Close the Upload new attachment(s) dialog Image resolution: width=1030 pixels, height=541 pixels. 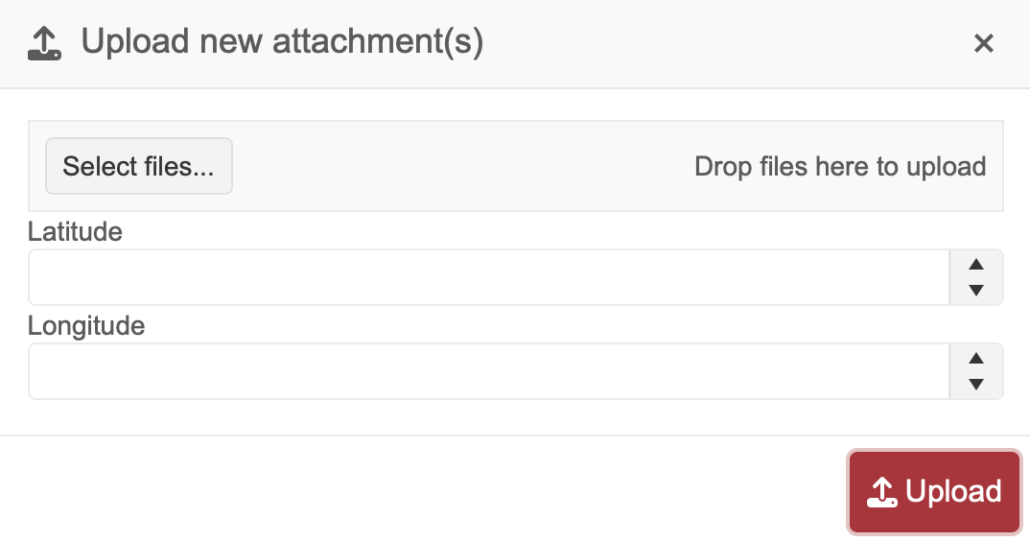point(984,43)
